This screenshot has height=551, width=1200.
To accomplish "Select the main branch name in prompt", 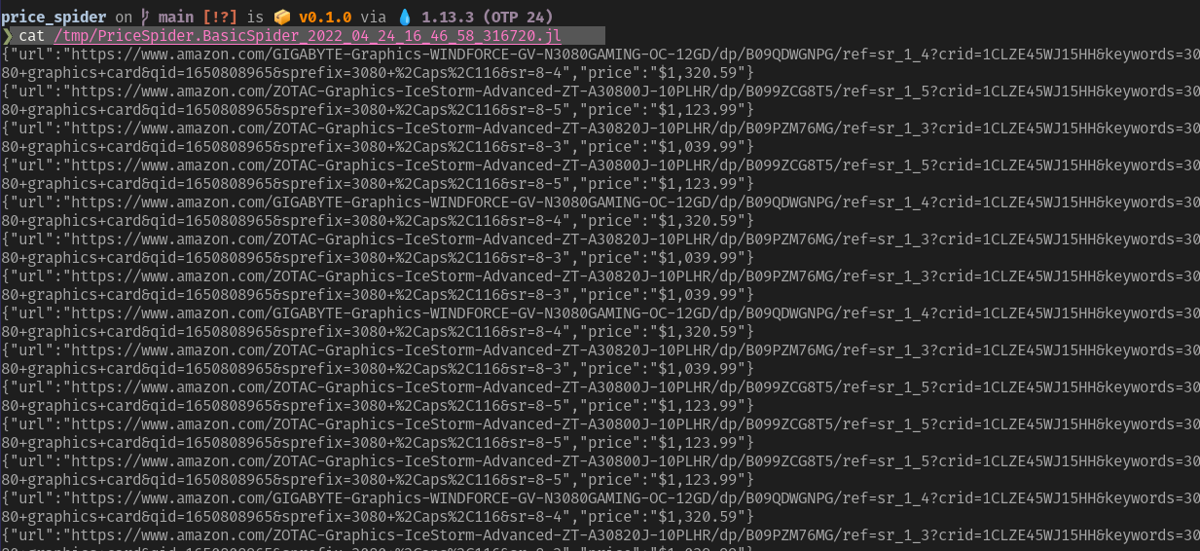I will (176, 16).
